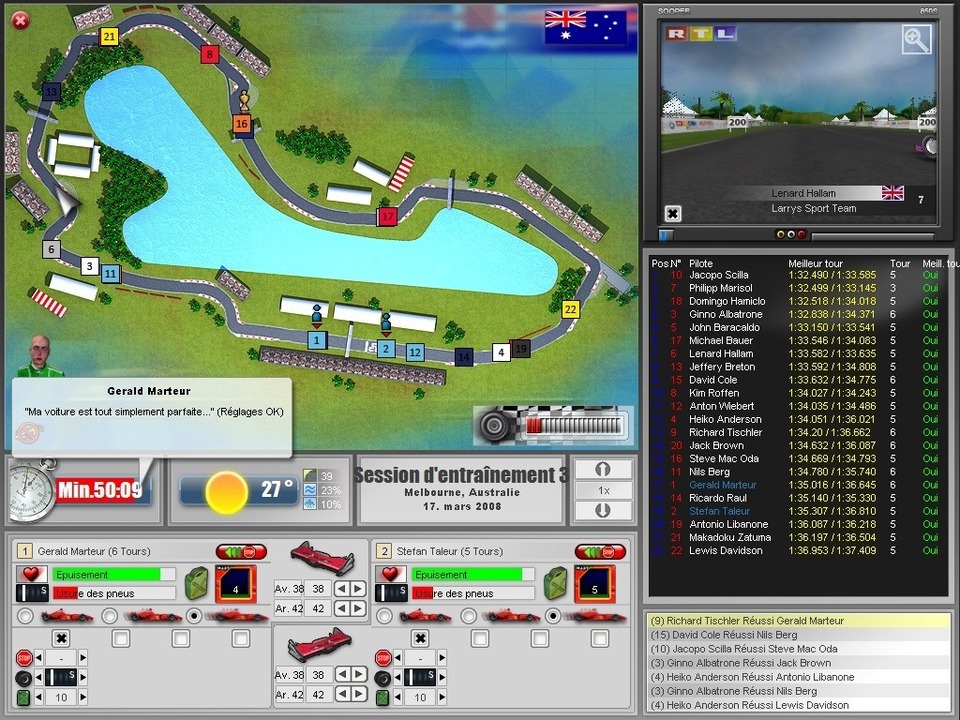
Task: Tick the first empty checkbox in Gerald Marteur's panel
Action: (x=121, y=638)
